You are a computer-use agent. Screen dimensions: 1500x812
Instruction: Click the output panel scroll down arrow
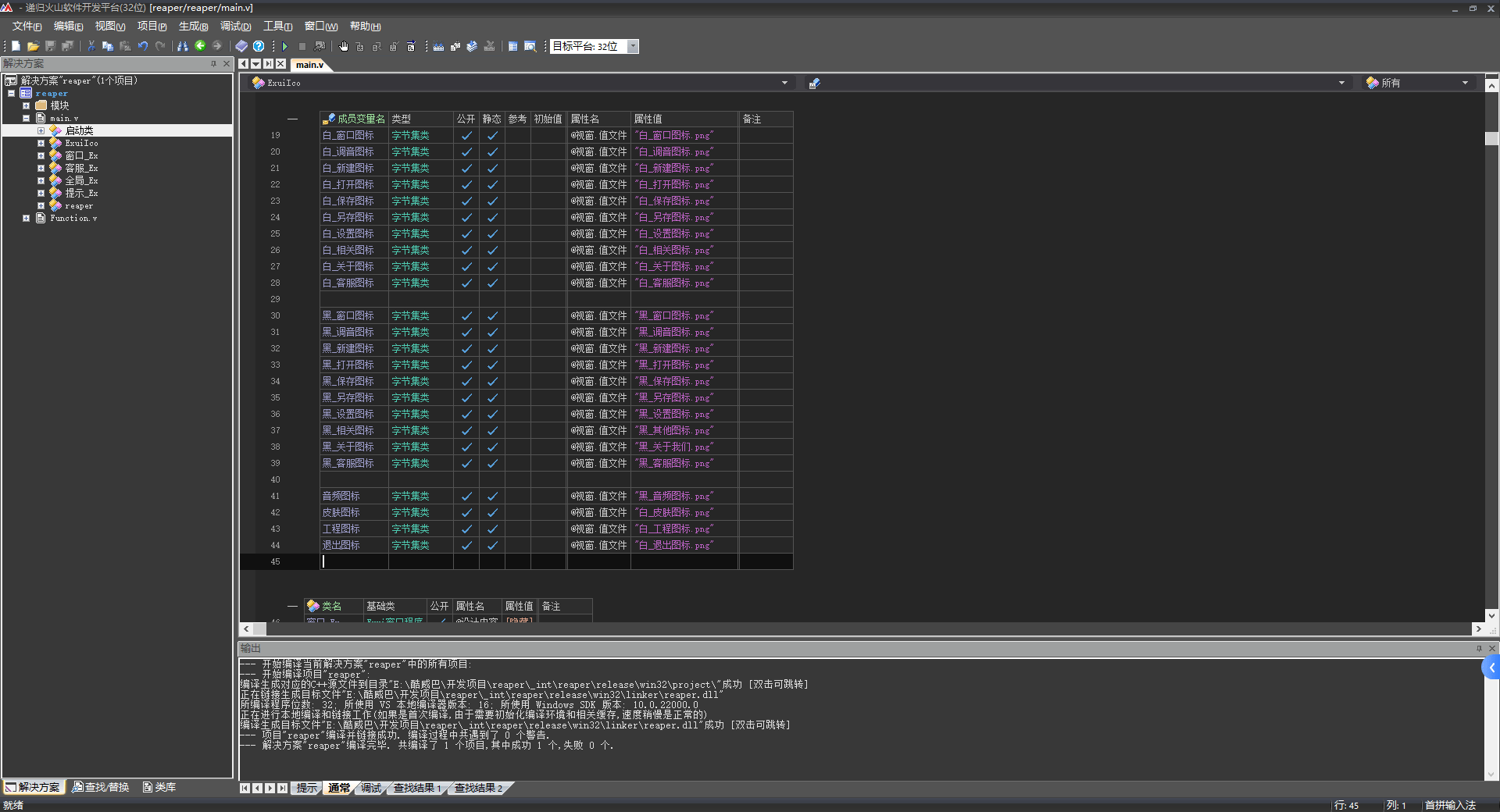click(1491, 775)
